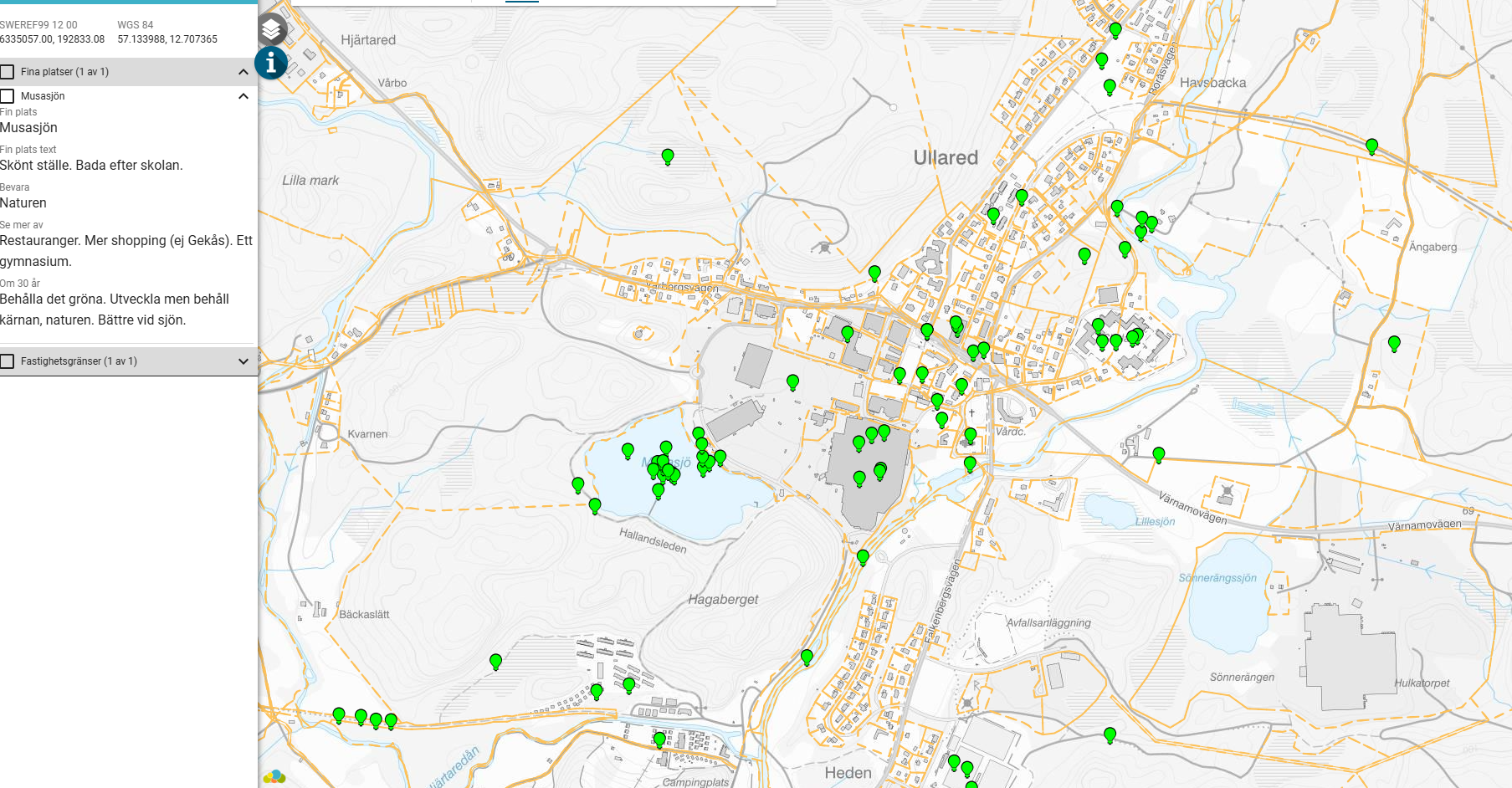Open the map layers stack icon
Viewport: 1512px width, 788px height.
[x=270, y=30]
